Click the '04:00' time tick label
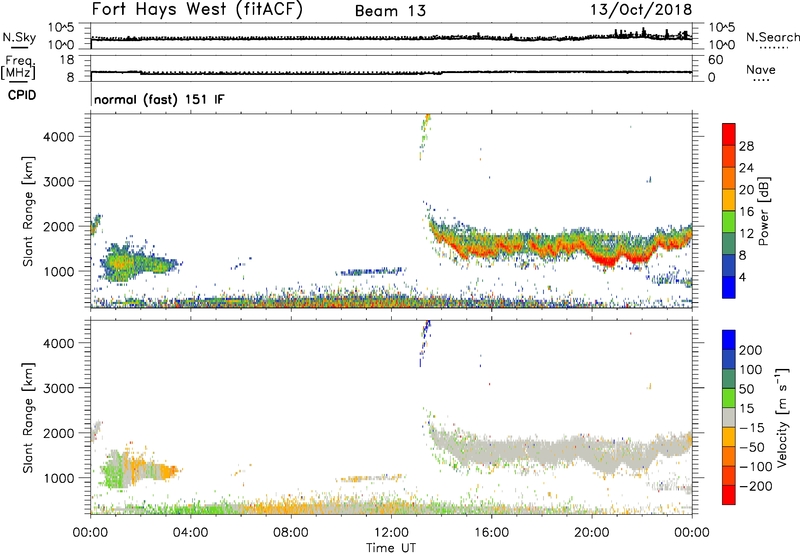This screenshot has width=800, height=554. pyautogui.click(x=190, y=533)
